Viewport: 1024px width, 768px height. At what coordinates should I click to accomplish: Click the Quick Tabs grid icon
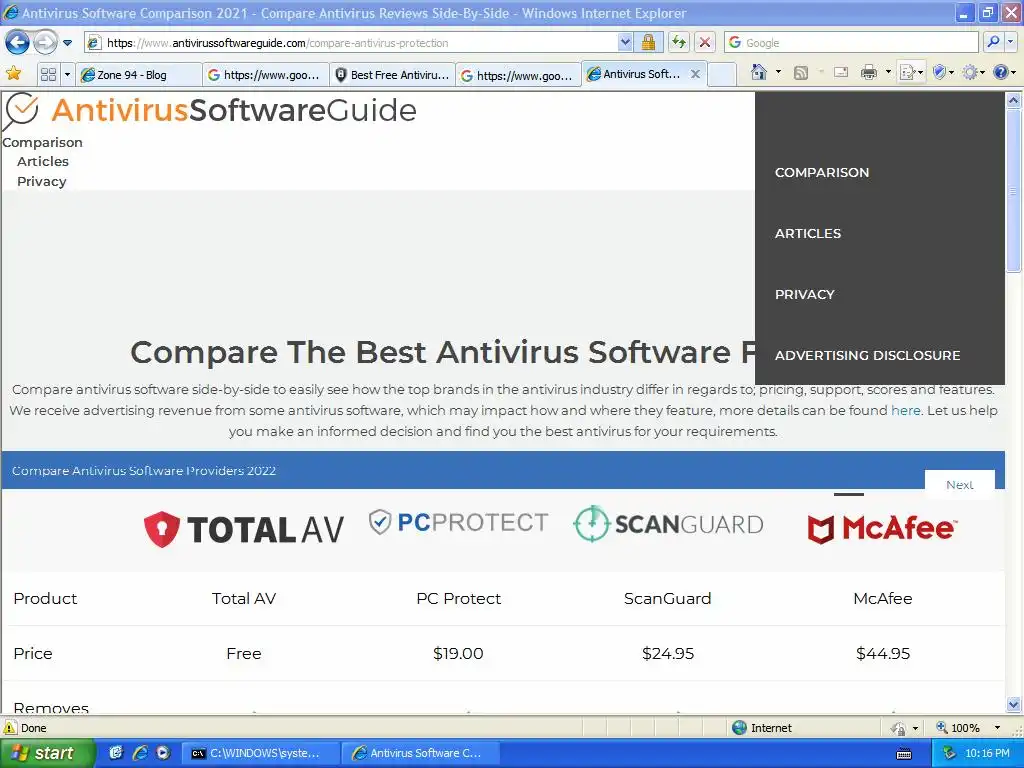[48, 74]
